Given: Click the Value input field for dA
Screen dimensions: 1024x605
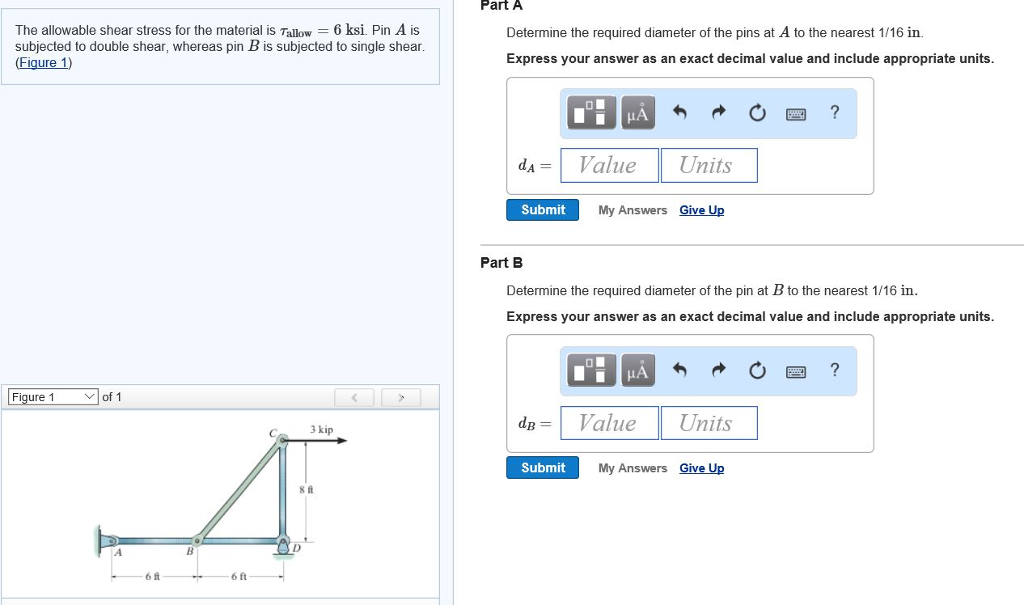Looking at the screenshot, I should click(x=609, y=164).
